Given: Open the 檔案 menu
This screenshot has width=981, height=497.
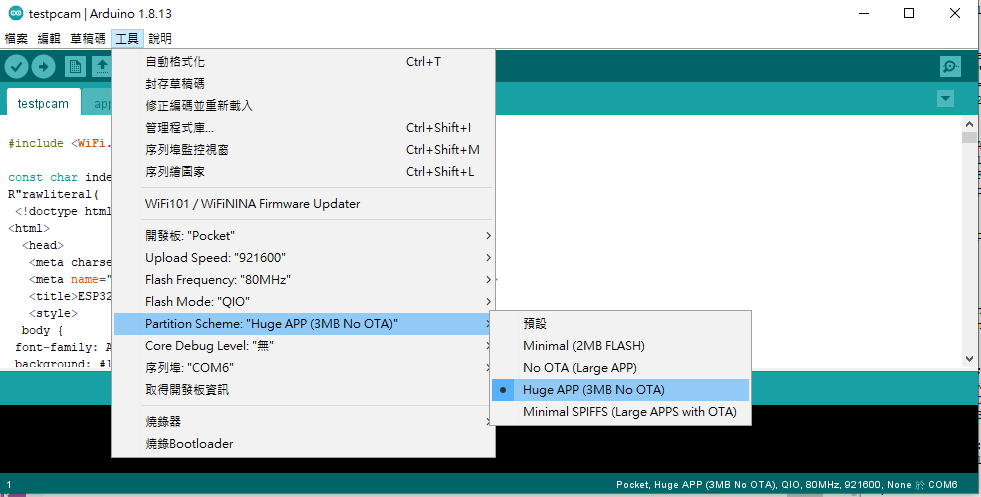Looking at the screenshot, I should coord(16,39).
